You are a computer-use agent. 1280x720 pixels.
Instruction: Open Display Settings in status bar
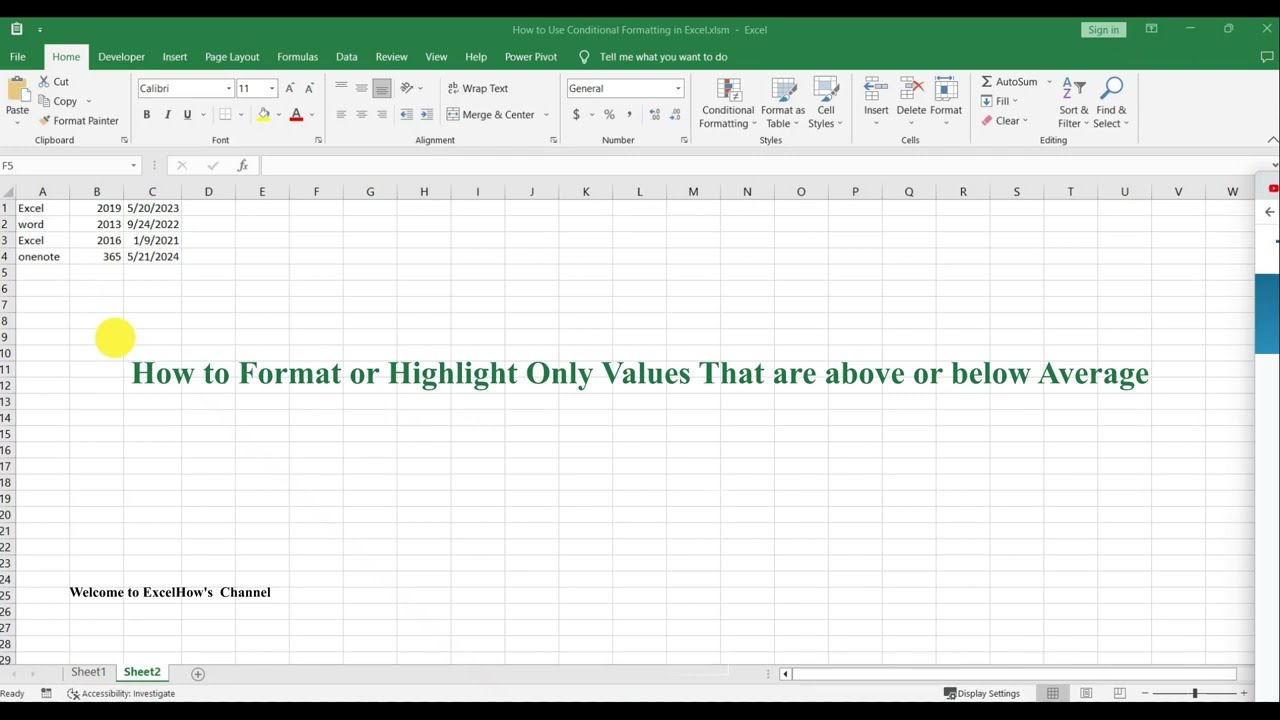click(982, 694)
